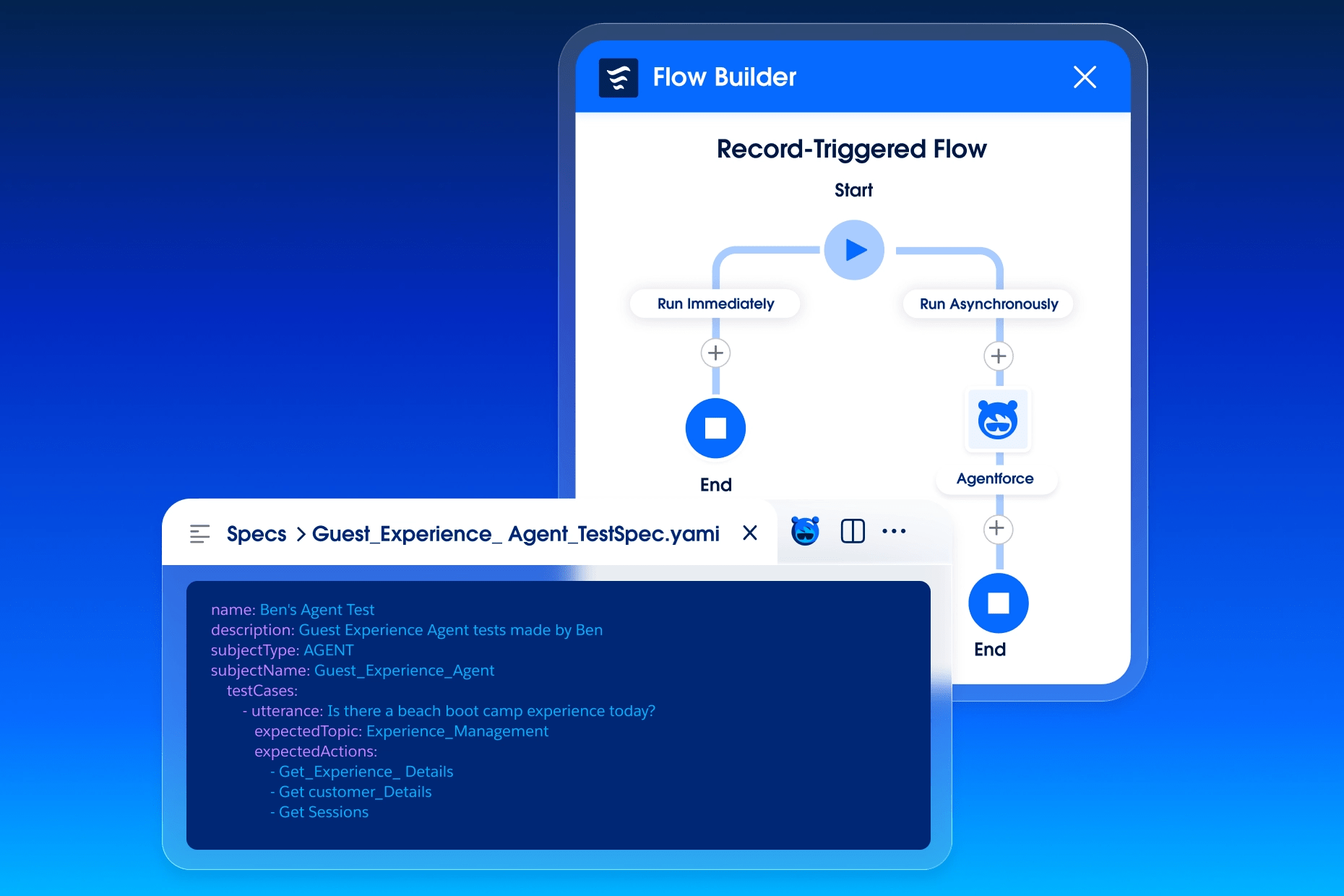Close the Flow Builder window
The width and height of the screenshot is (1344, 896).
click(x=1085, y=77)
